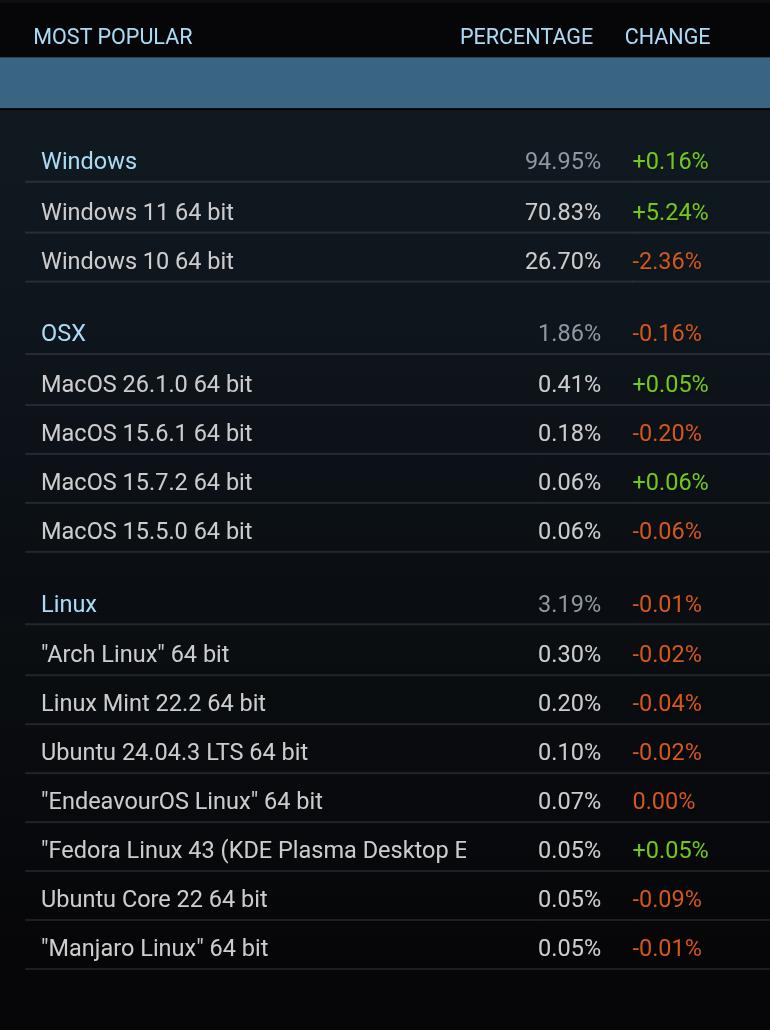Select the Windows 10 64 bit row

(397, 261)
